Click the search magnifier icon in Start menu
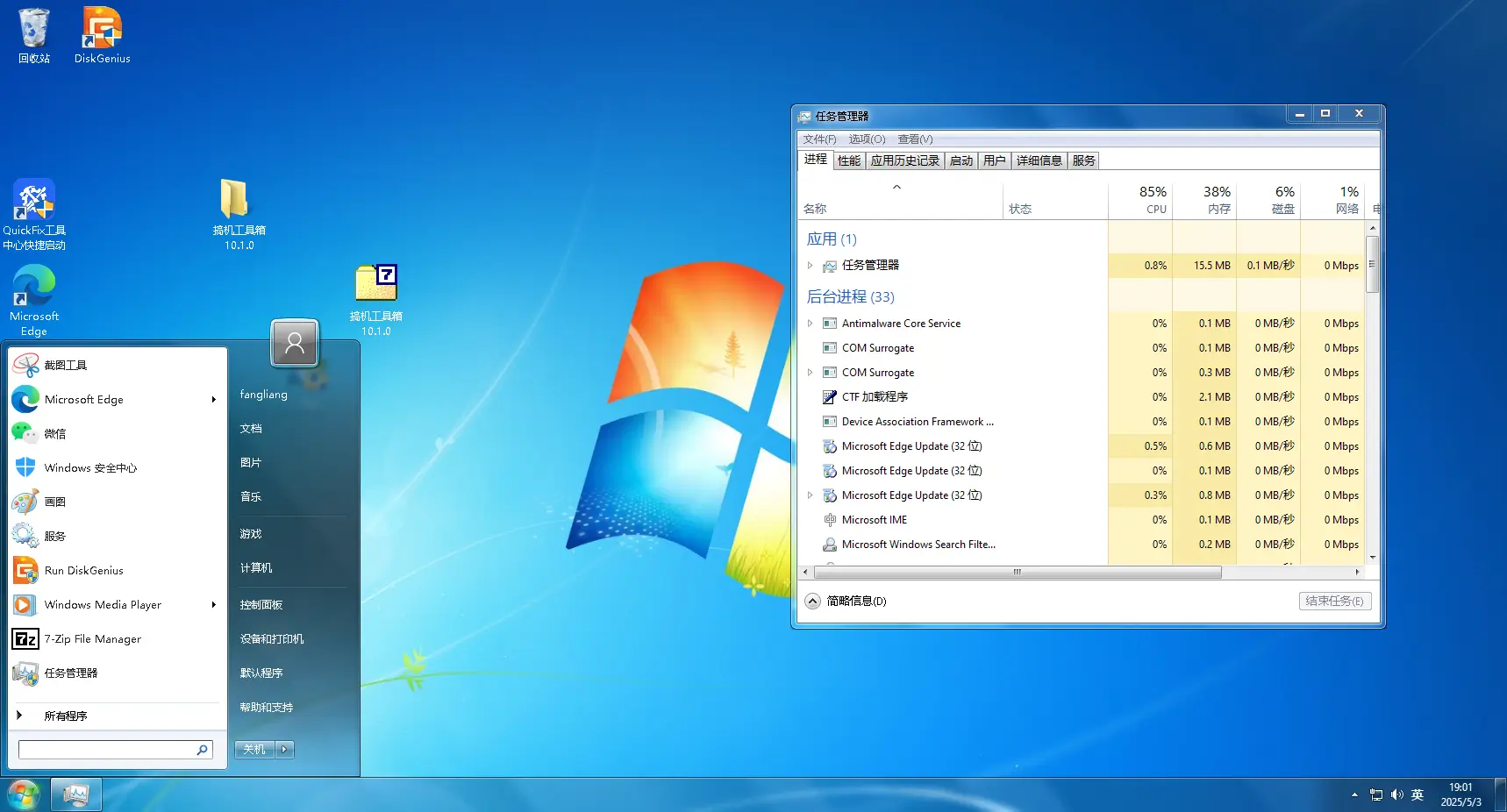 [x=202, y=750]
